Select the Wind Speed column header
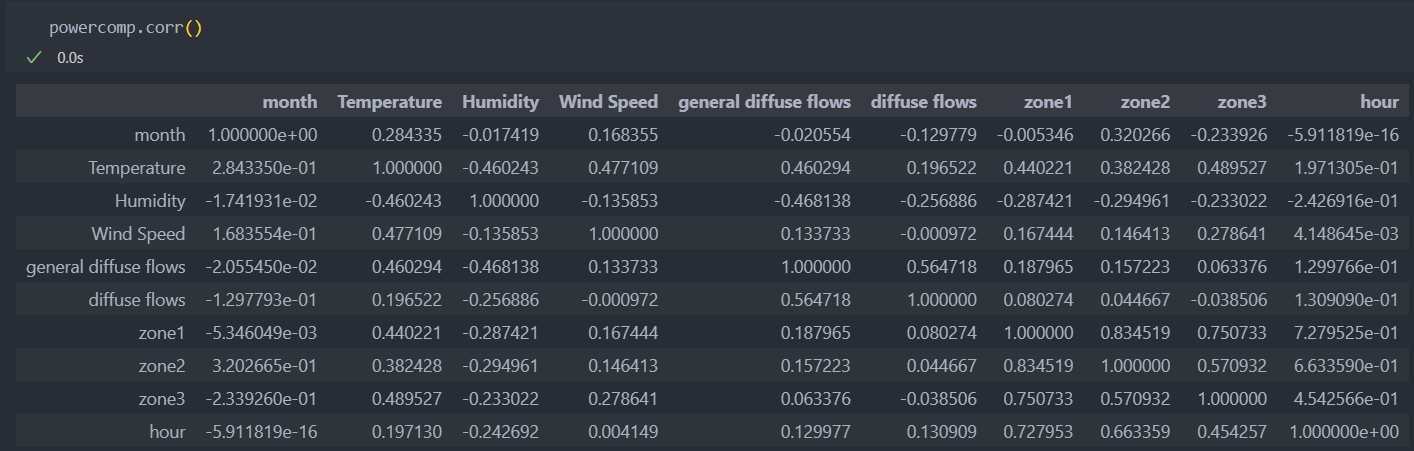 [x=609, y=102]
